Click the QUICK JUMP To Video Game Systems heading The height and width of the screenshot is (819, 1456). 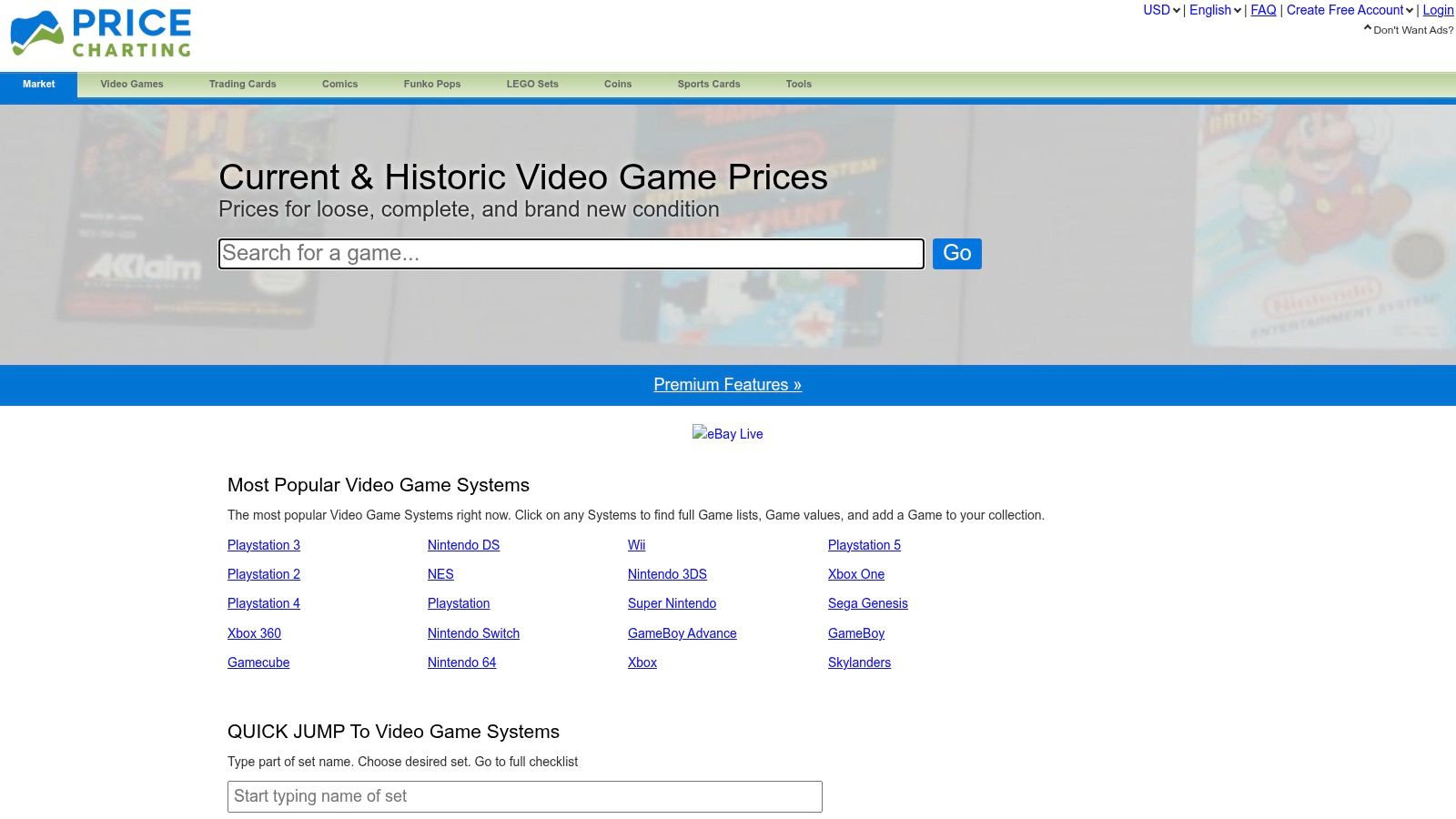393,732
